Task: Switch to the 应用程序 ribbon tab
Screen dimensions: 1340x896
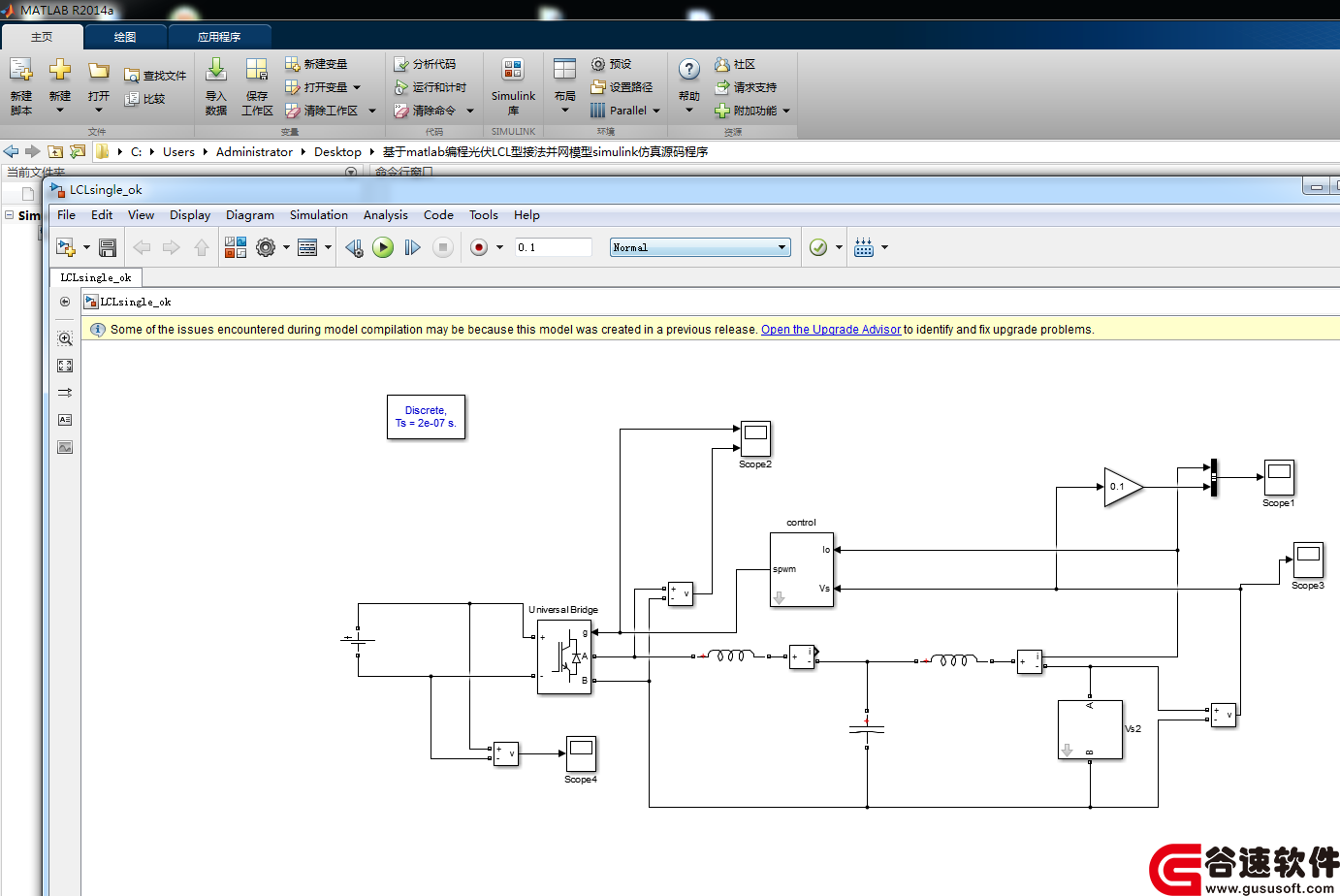Action: click(219, 37)
